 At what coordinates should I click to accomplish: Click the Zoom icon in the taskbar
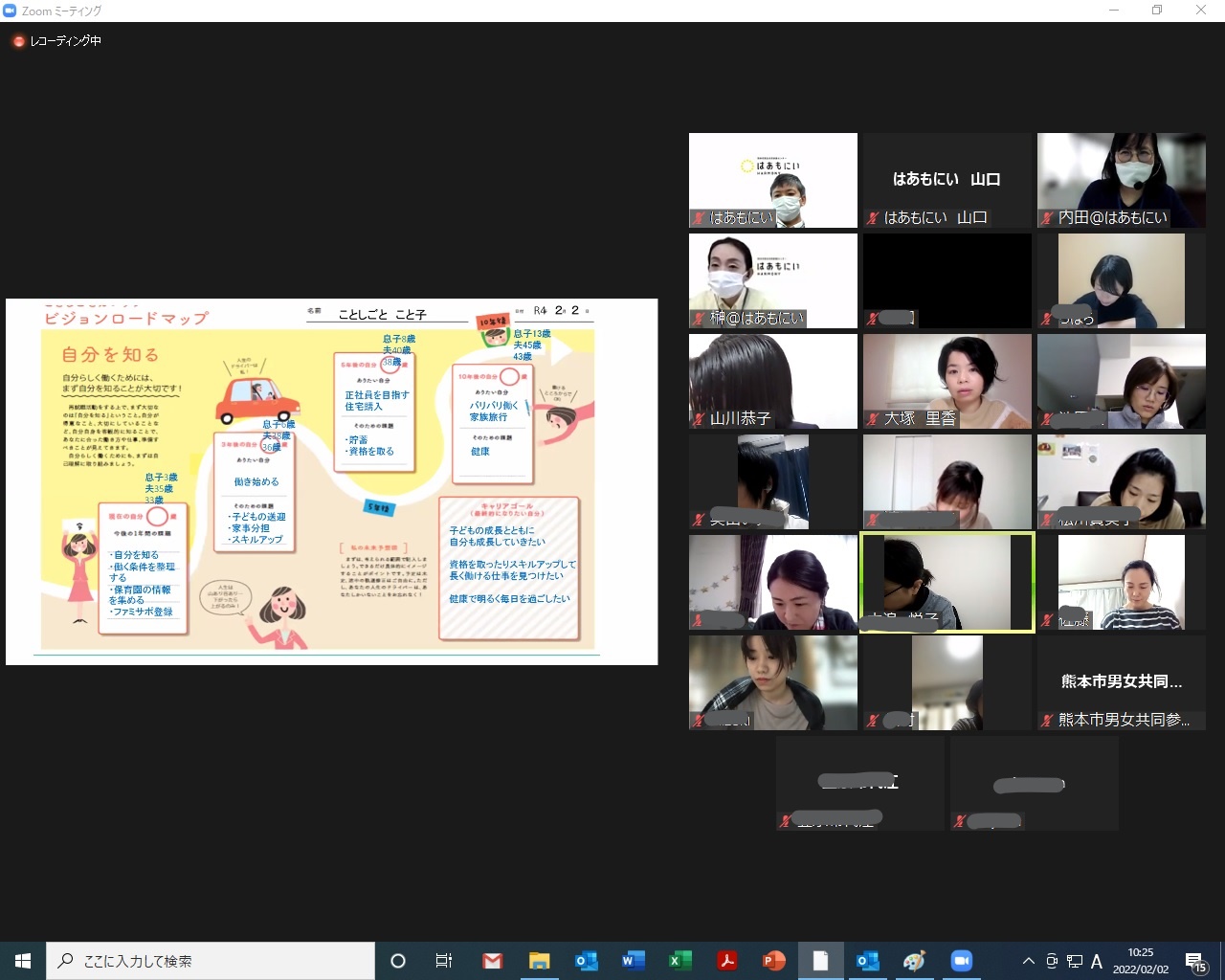click(961, 961)
